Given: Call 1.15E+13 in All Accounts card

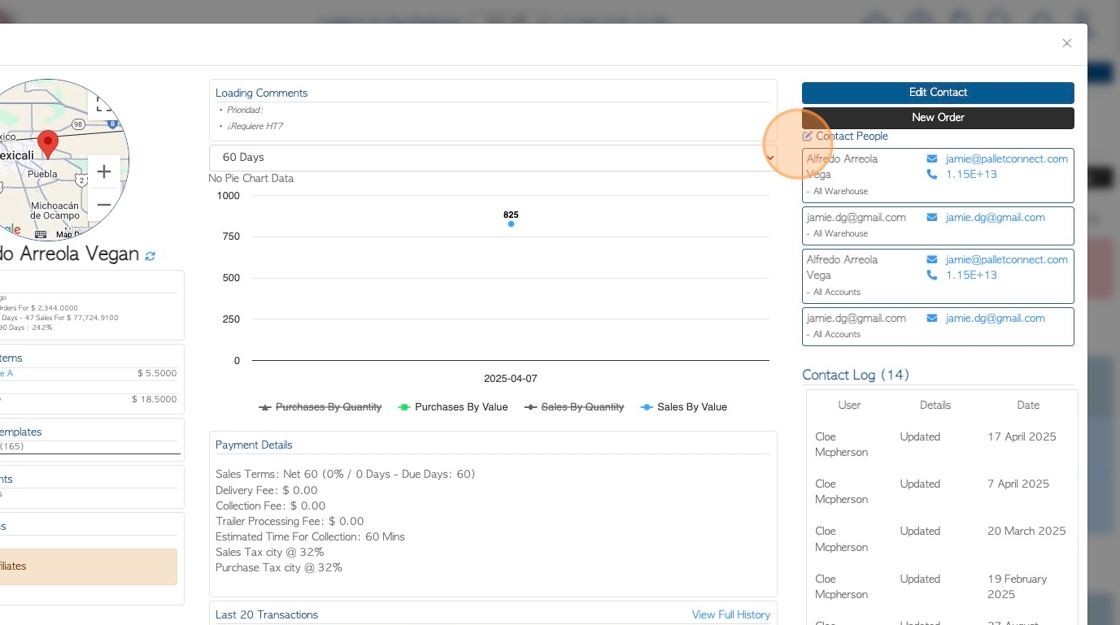Looking at the screenshot, I should 971,275.
